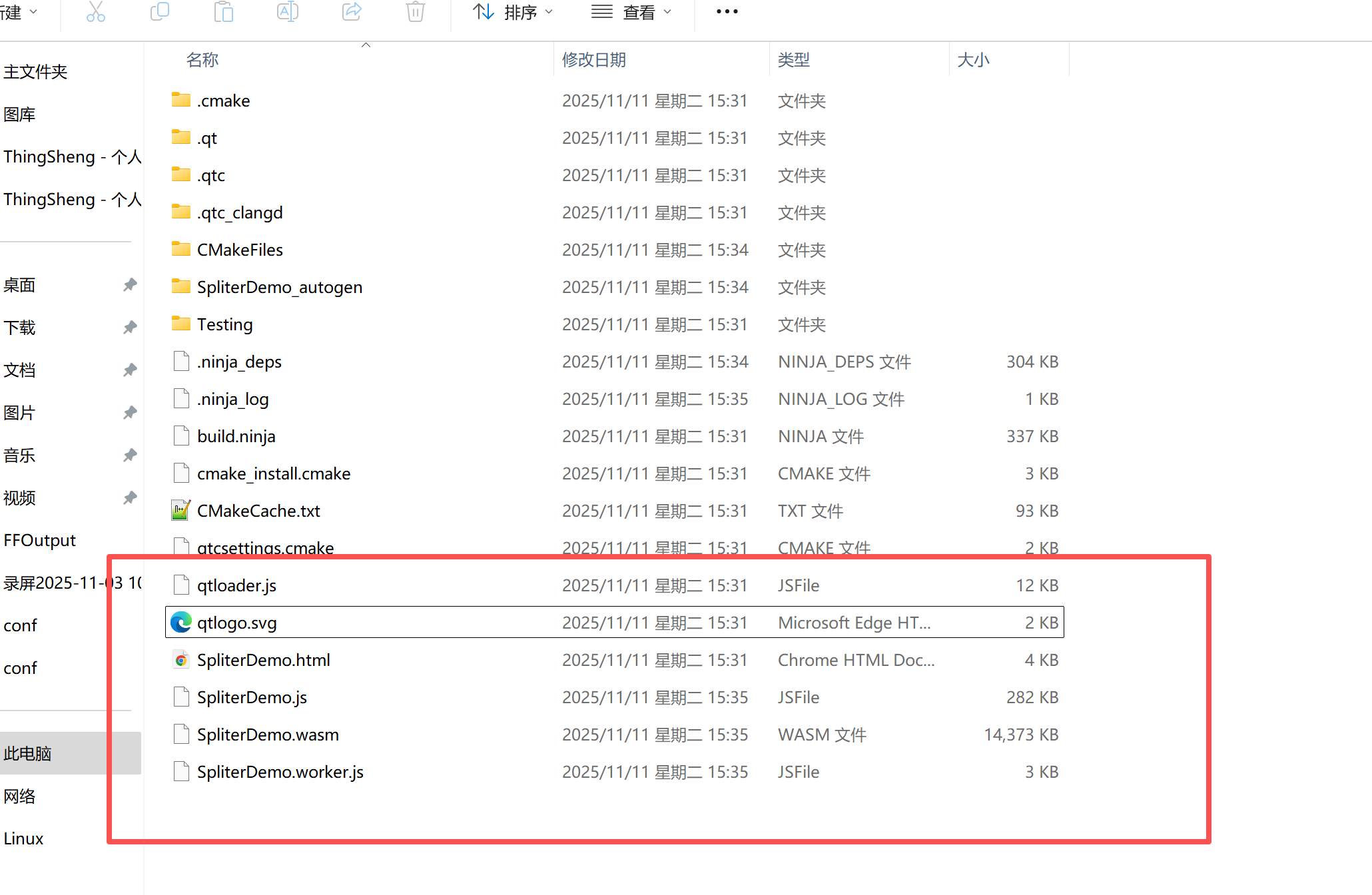1372x895 pixels.
Task: Click the Delete trash can icon
Action: click(416, 12)
